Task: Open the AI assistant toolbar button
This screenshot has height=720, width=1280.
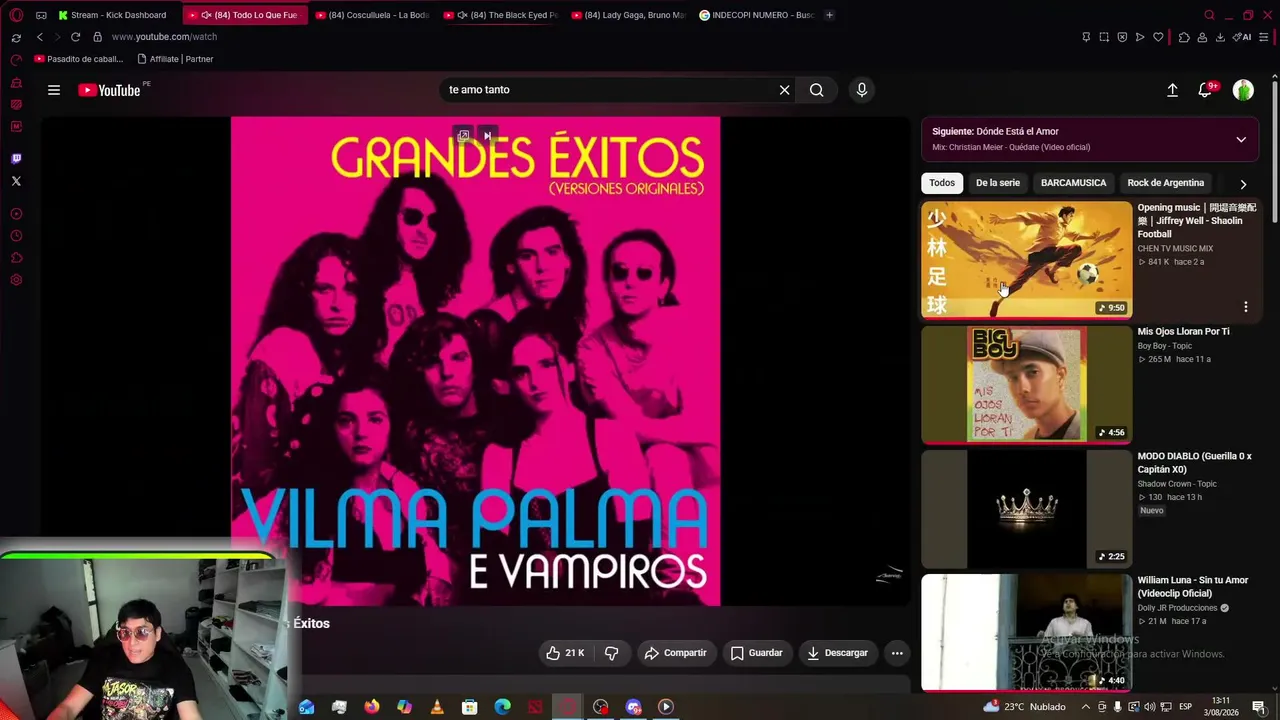Action: (1243, 37)
